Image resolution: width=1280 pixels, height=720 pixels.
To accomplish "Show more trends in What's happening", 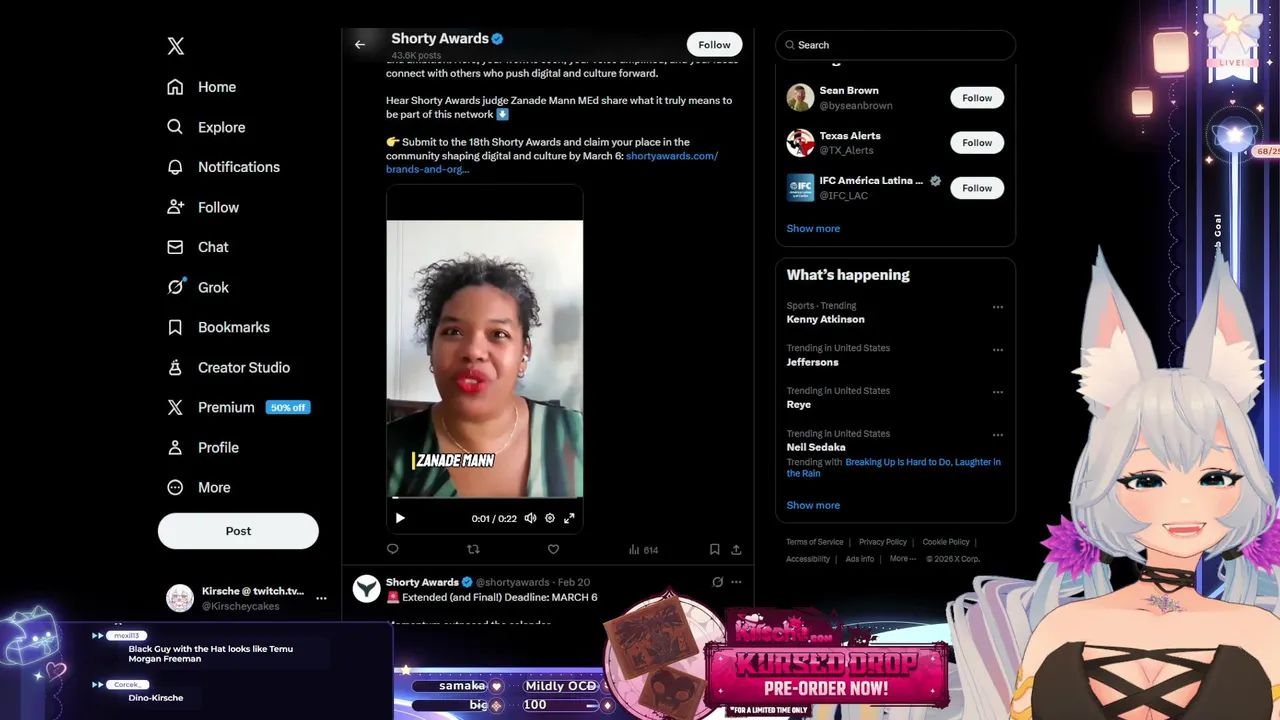I will click(813, 505).
